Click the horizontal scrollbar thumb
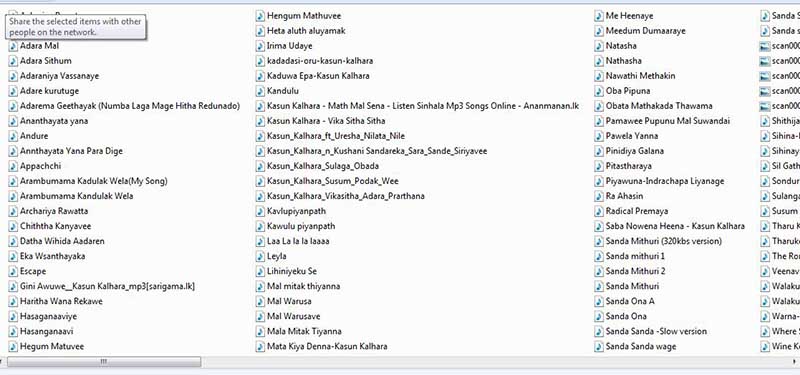The image size is (800, 375). click(x=104, y=362)
